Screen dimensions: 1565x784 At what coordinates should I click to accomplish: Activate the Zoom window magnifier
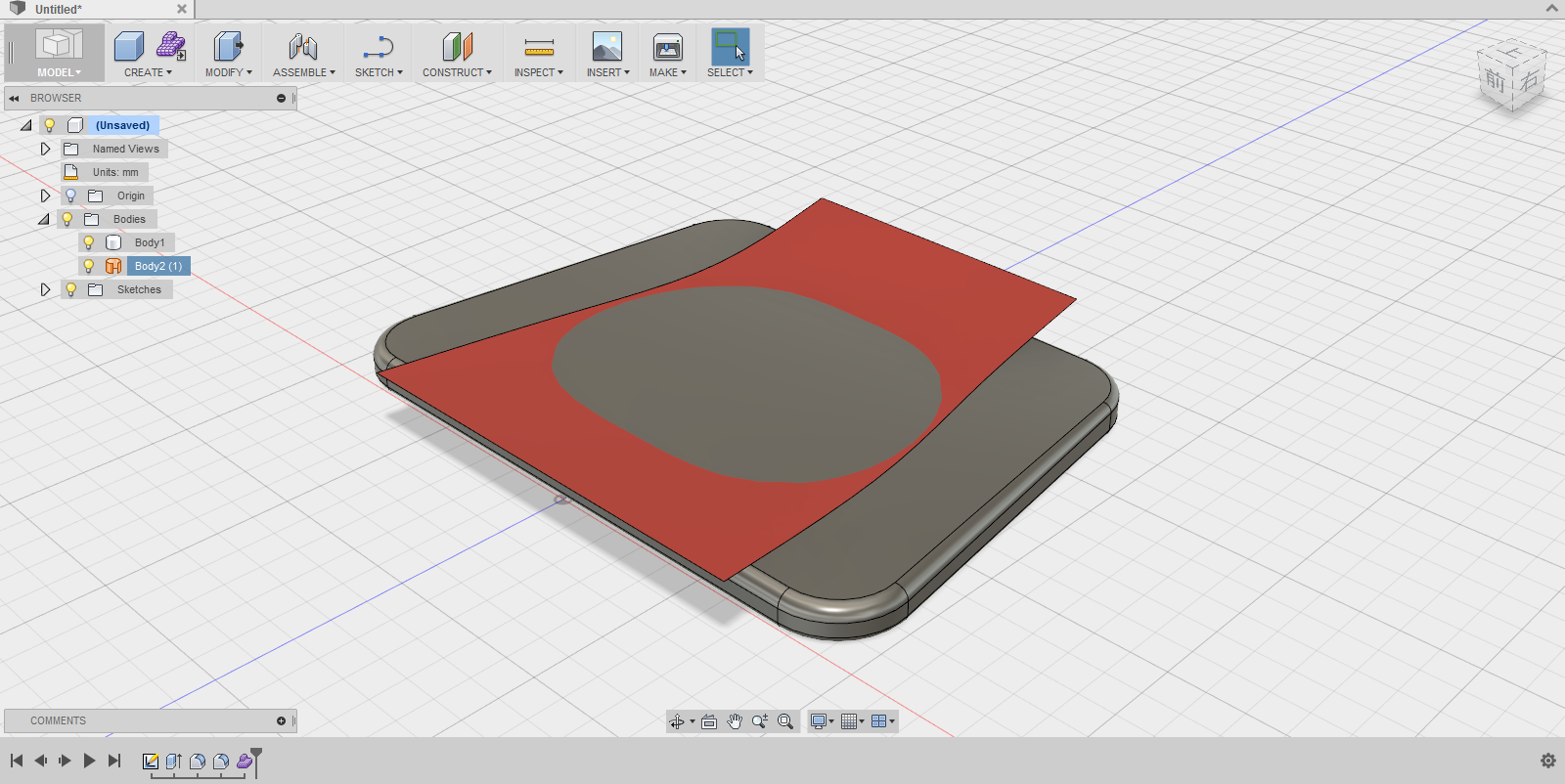tap(785, 721)
